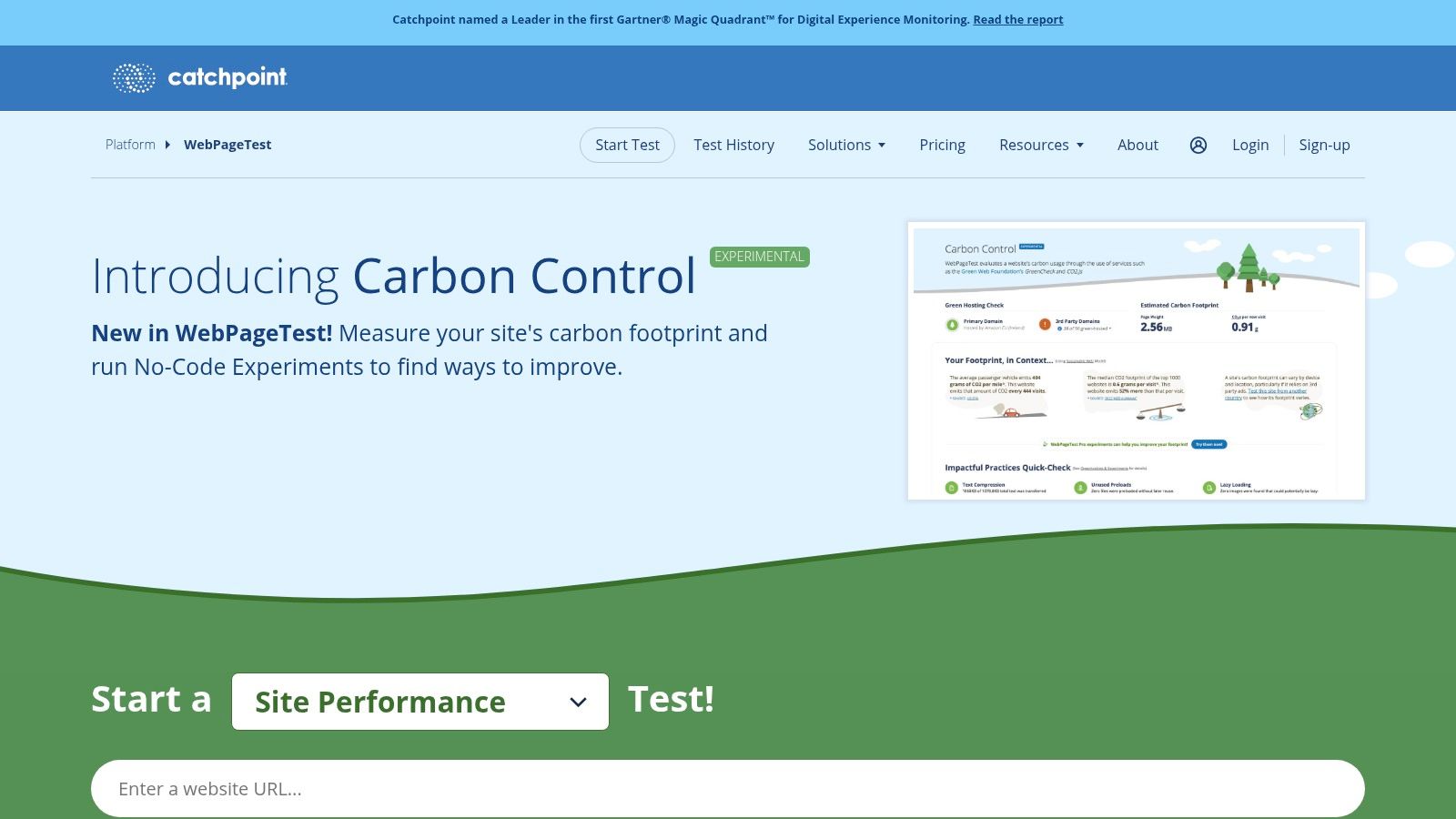
Task: Open the Gartner 'Read the report' link
Action: 1017,19
